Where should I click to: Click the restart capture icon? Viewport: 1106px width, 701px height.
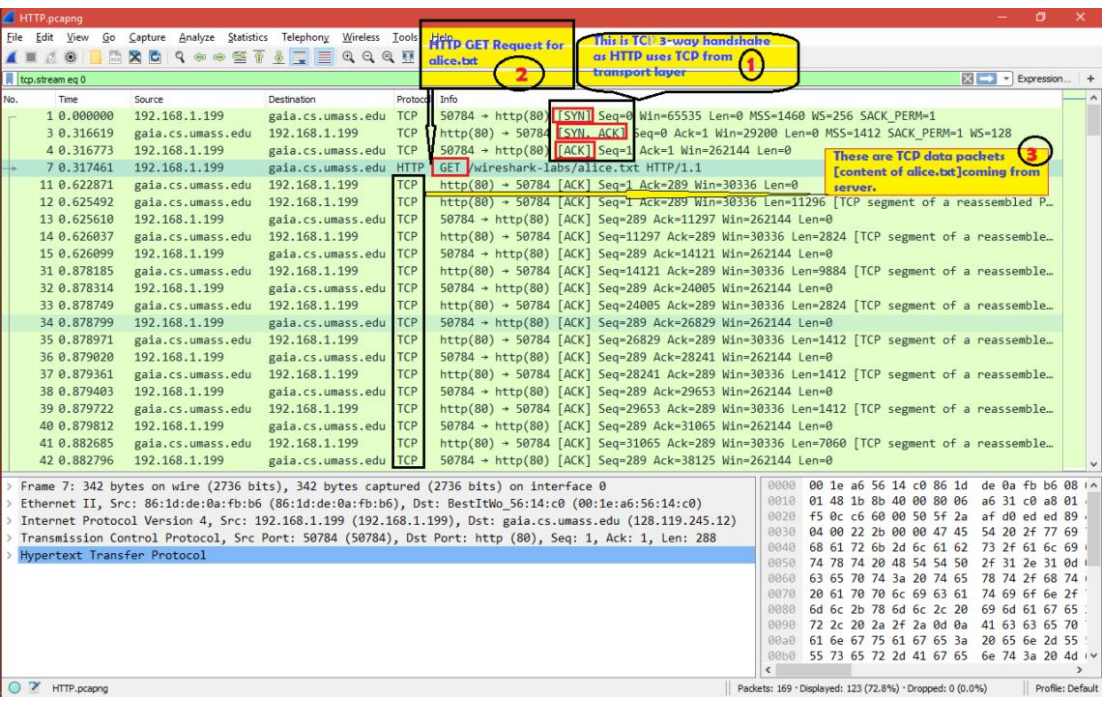click(50, 57)
